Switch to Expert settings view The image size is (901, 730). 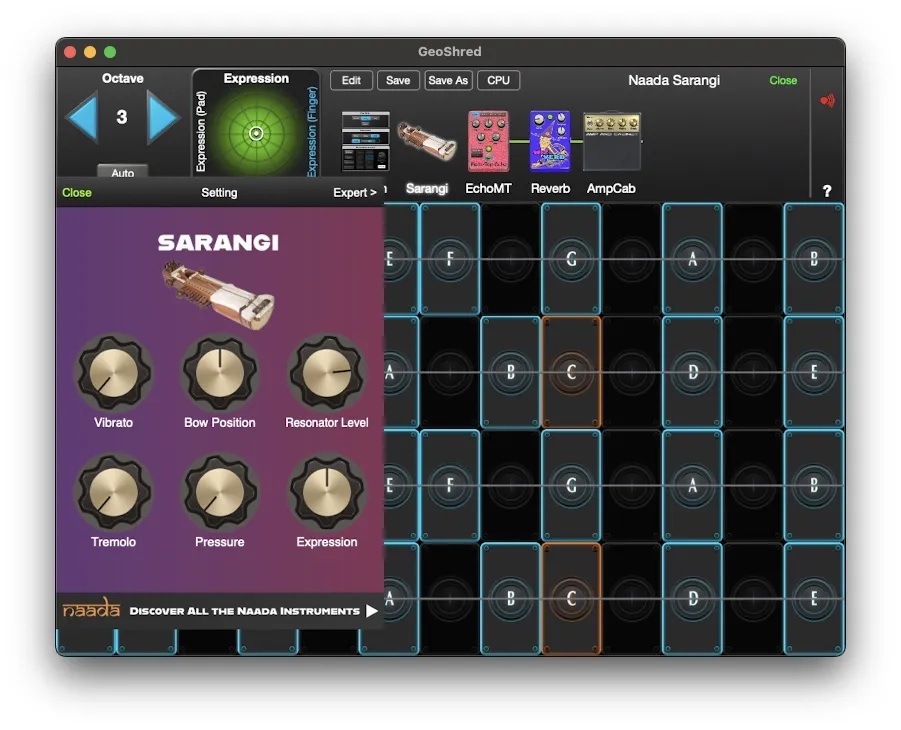point(355,193)
